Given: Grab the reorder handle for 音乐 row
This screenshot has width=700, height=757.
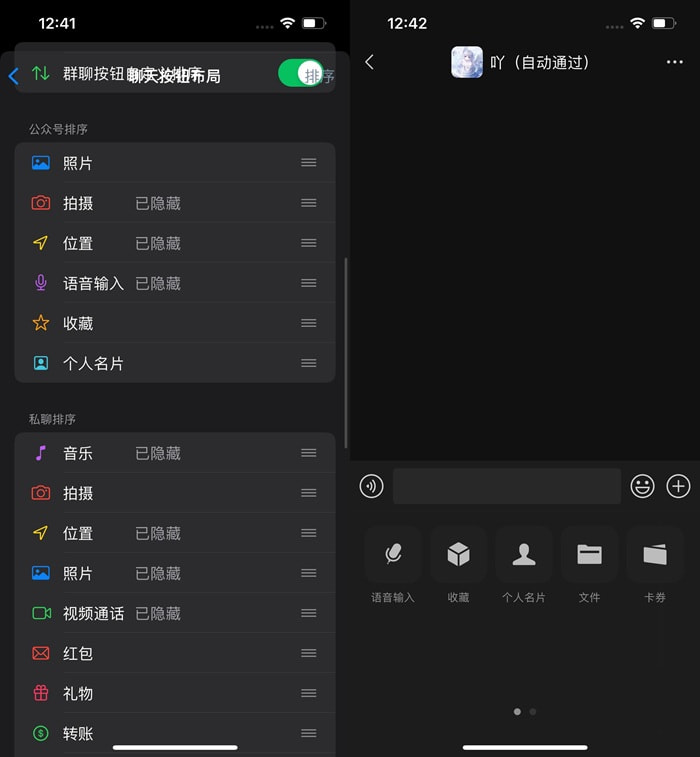Looking at the screenshot, I should point(308,453).
